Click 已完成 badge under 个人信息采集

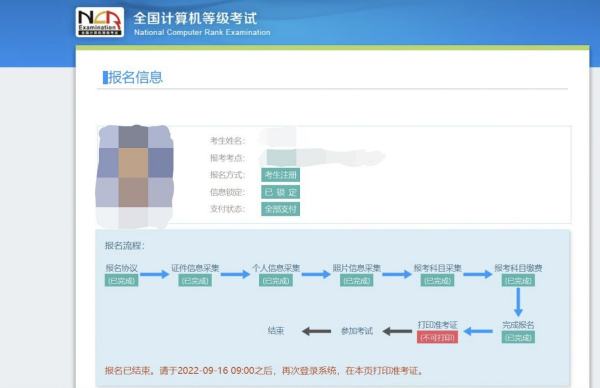(x=276, y=280)
